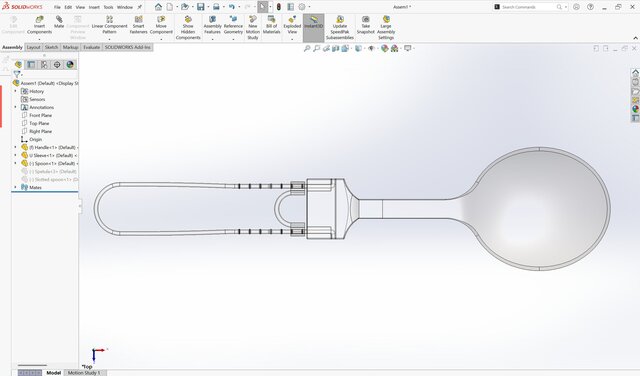The image size is (640, 376).
Task: Open the Save dropdown arrow
Action: click(208, 7)
